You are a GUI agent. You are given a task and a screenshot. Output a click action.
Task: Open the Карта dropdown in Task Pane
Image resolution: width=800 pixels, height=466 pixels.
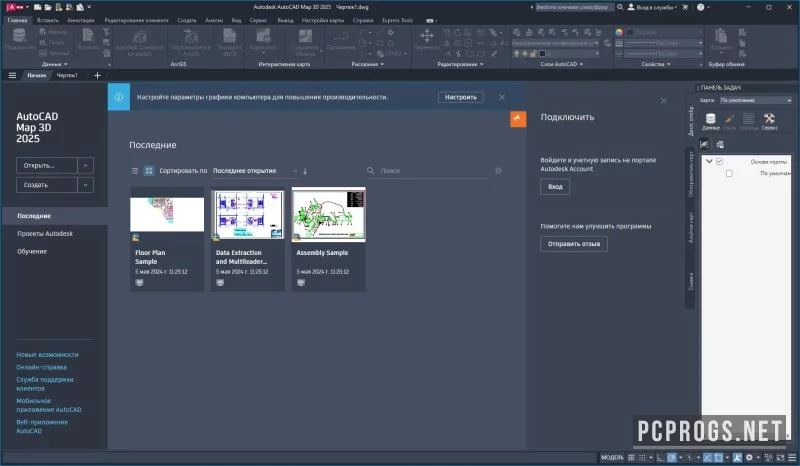tap(755, 100)
